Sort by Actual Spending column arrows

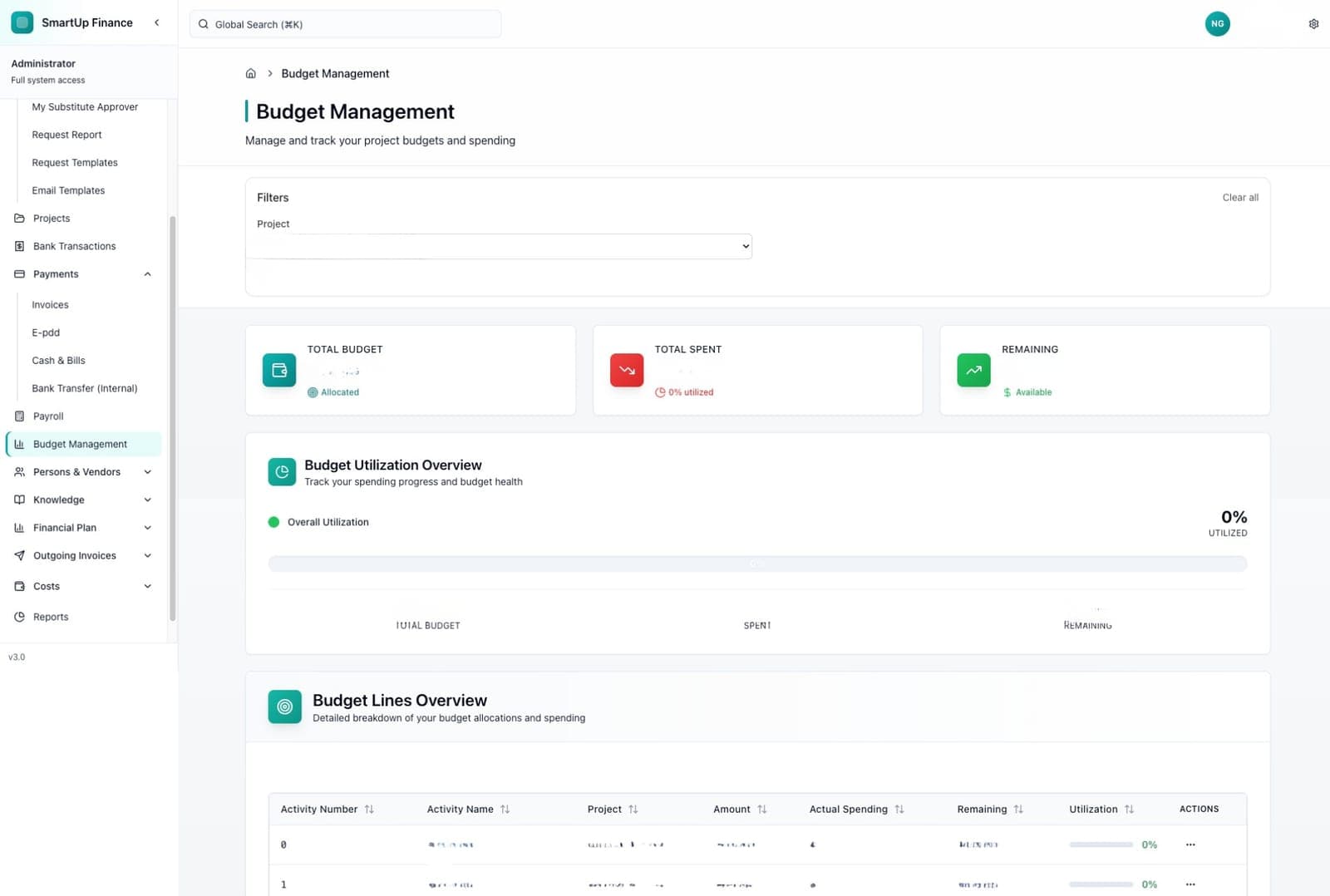coord(899,809)
